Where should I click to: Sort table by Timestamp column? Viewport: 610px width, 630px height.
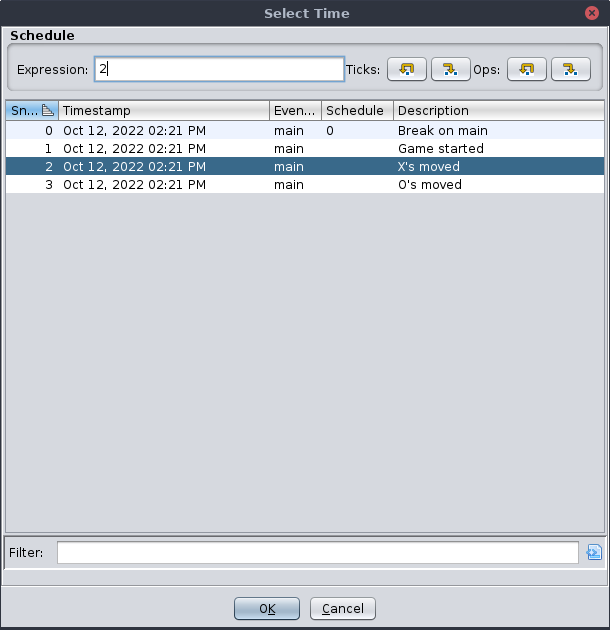(164, 111)
